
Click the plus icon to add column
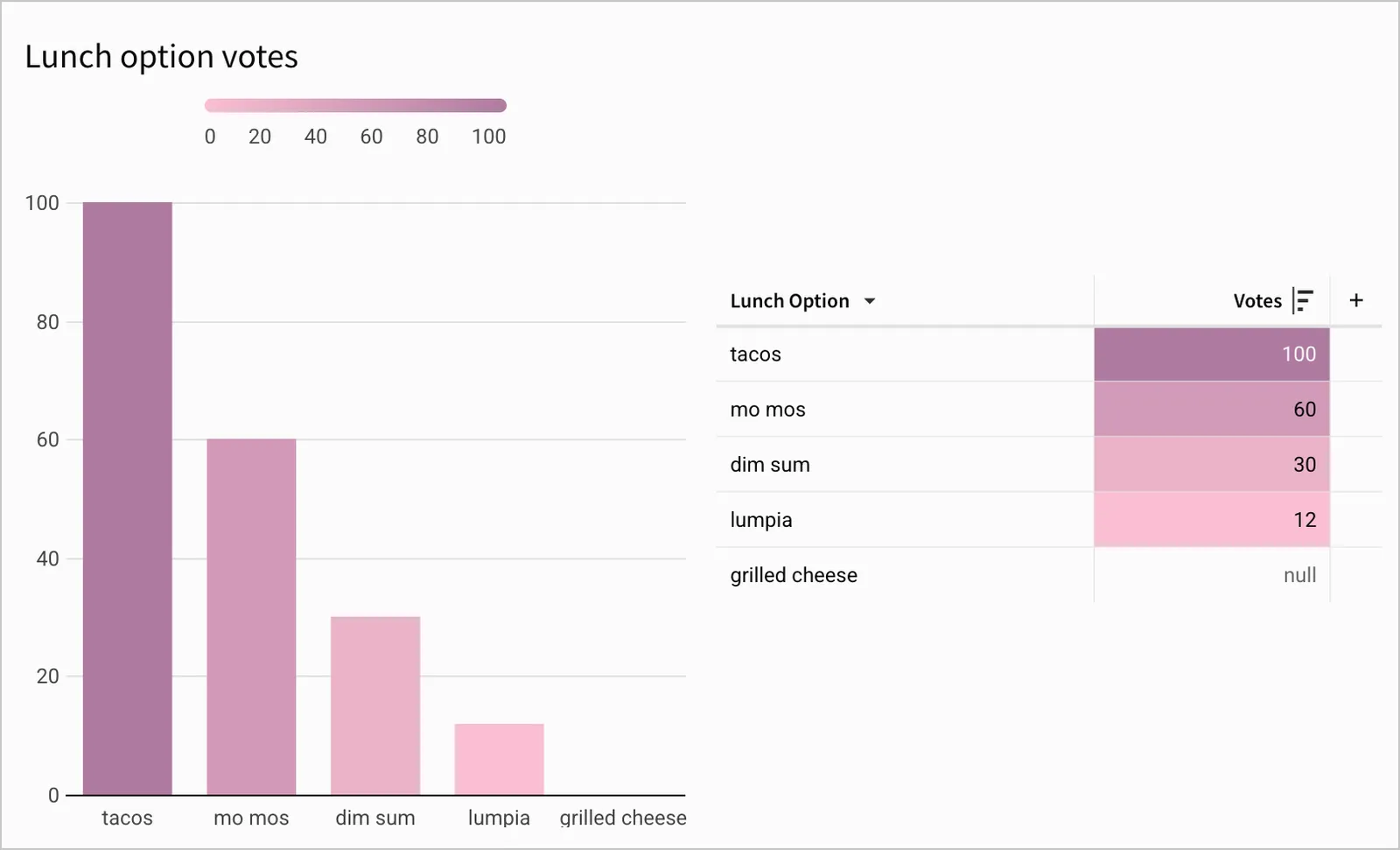pyautogui.click(x=1356, y=300)
